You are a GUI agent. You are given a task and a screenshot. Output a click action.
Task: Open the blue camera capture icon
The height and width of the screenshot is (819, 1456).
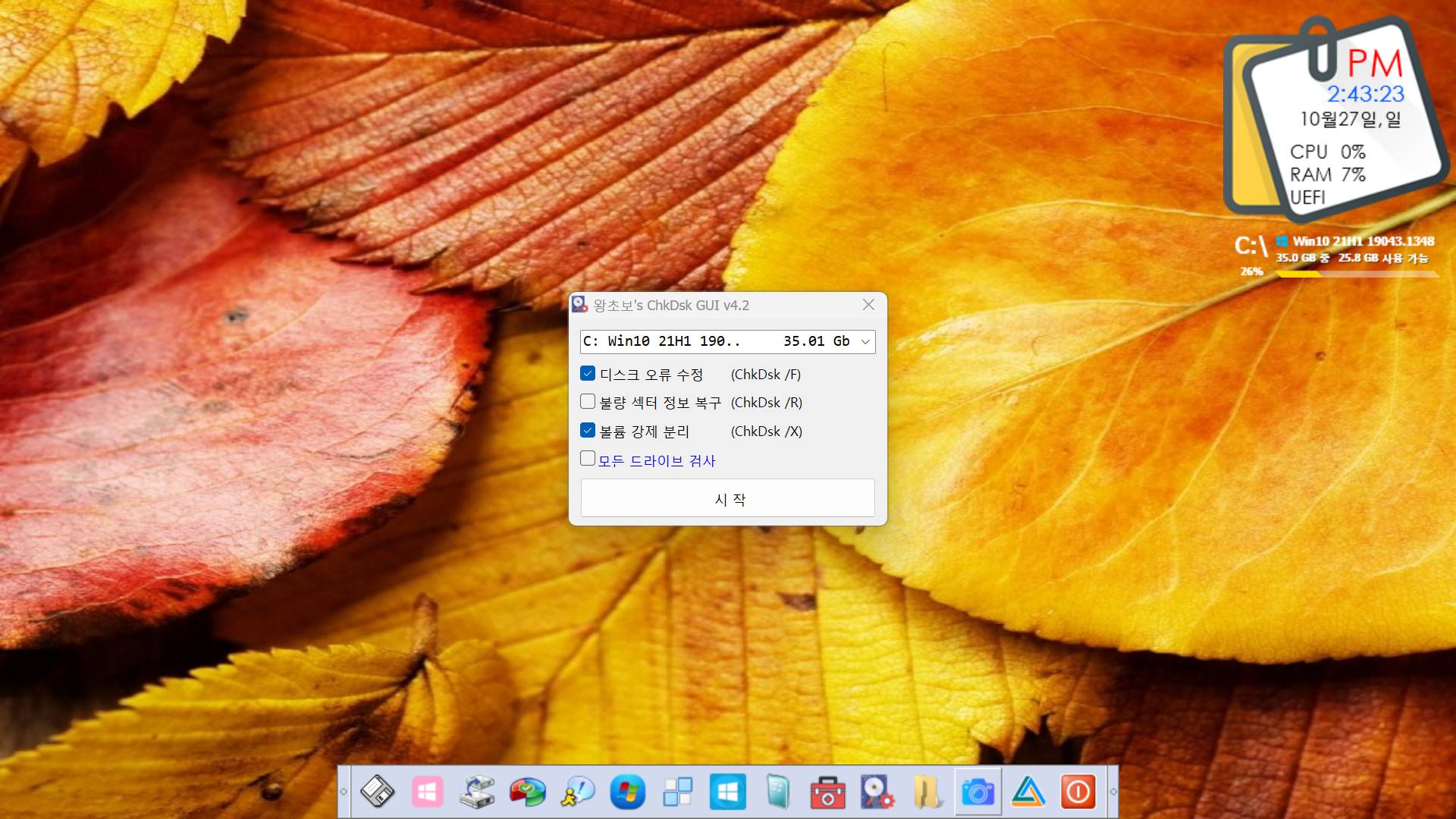pos(977,792)
